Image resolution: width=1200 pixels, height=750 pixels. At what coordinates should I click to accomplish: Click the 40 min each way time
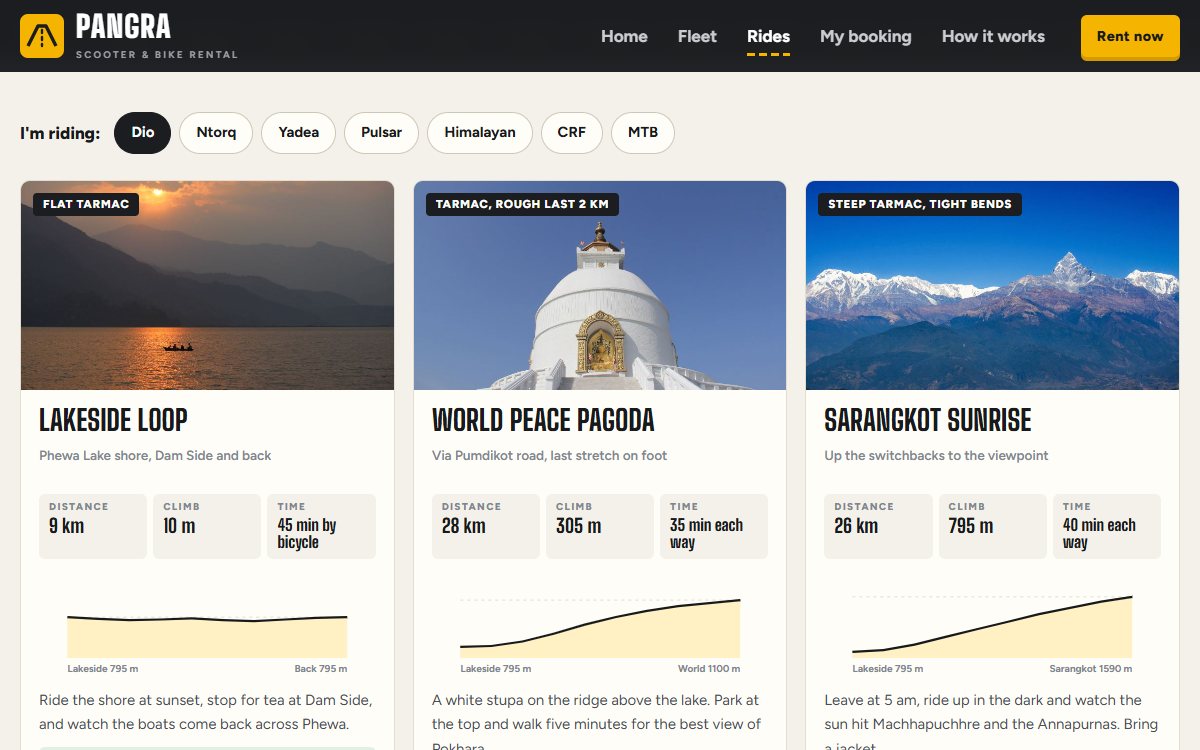click(x=1099, y=534)
